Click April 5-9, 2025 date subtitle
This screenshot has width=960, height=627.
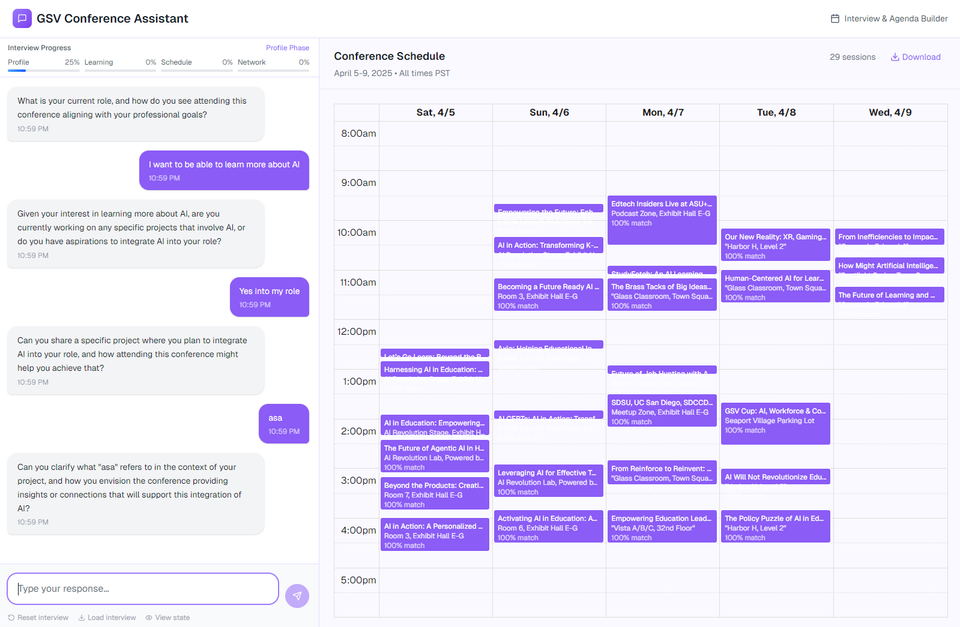click(x=363, y=73)
